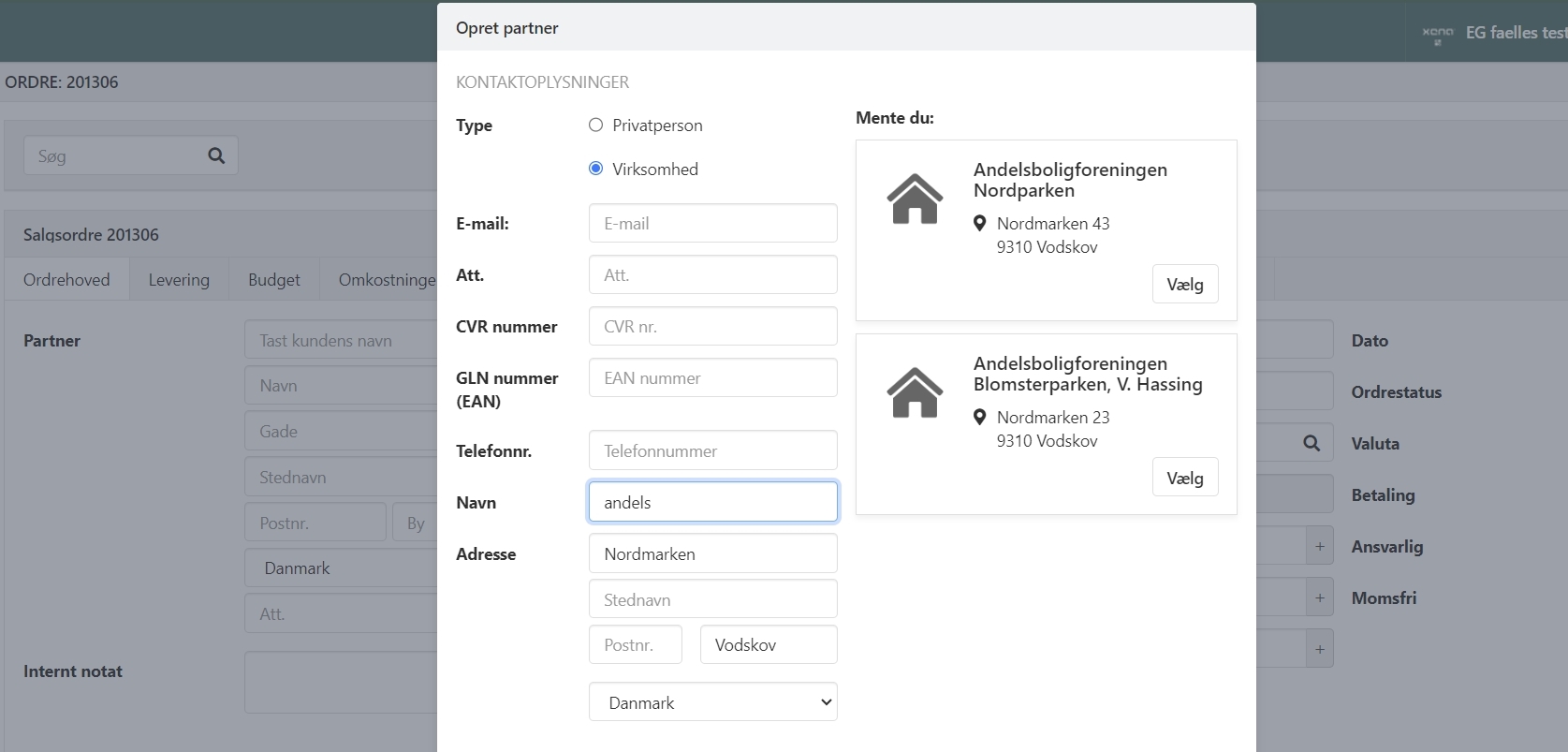
Task: Click map pin beside Nordmarken 43
Action: pos(979,224)
